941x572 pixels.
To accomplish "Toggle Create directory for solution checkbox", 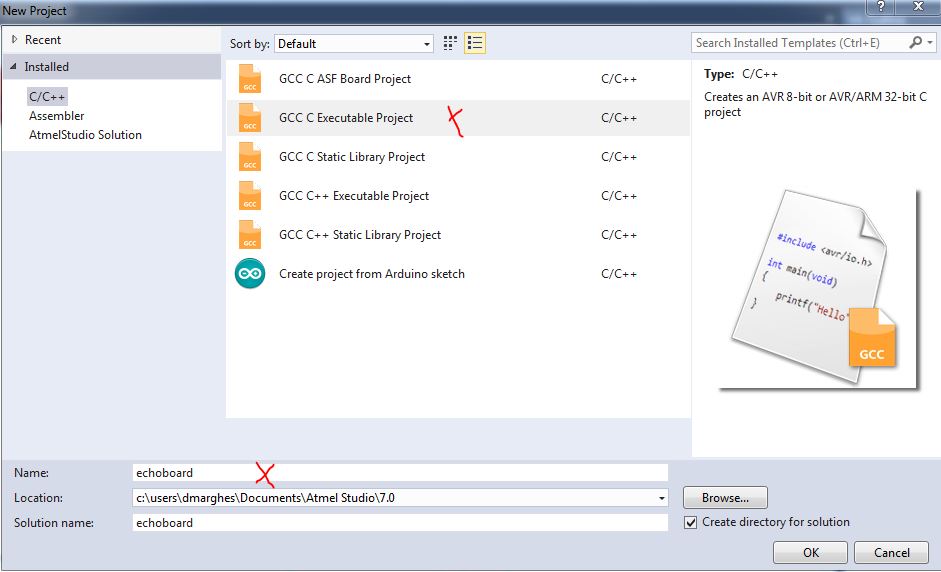I will coord(691,522).
